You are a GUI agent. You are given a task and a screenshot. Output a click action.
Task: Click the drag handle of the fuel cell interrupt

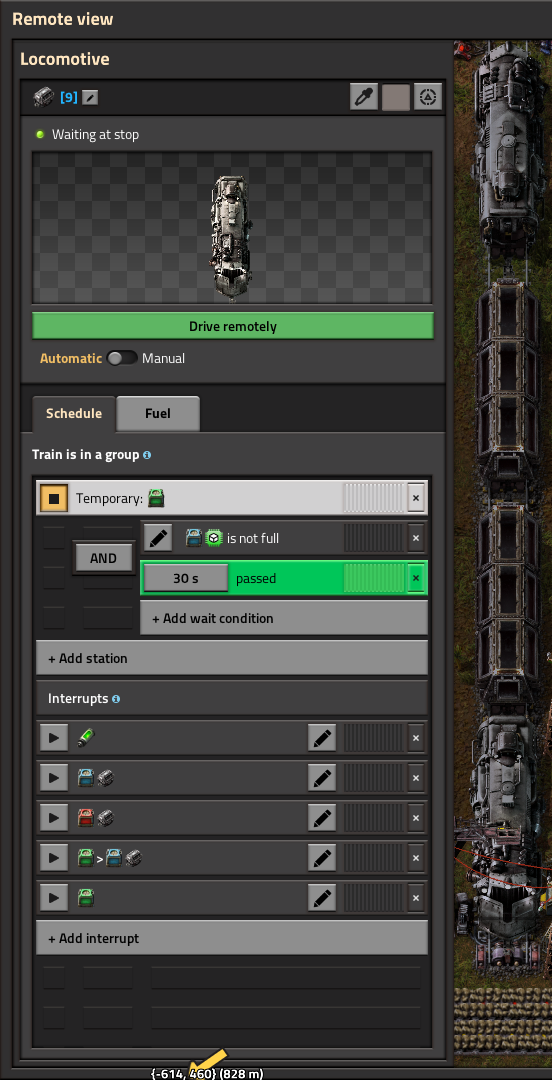373,738
